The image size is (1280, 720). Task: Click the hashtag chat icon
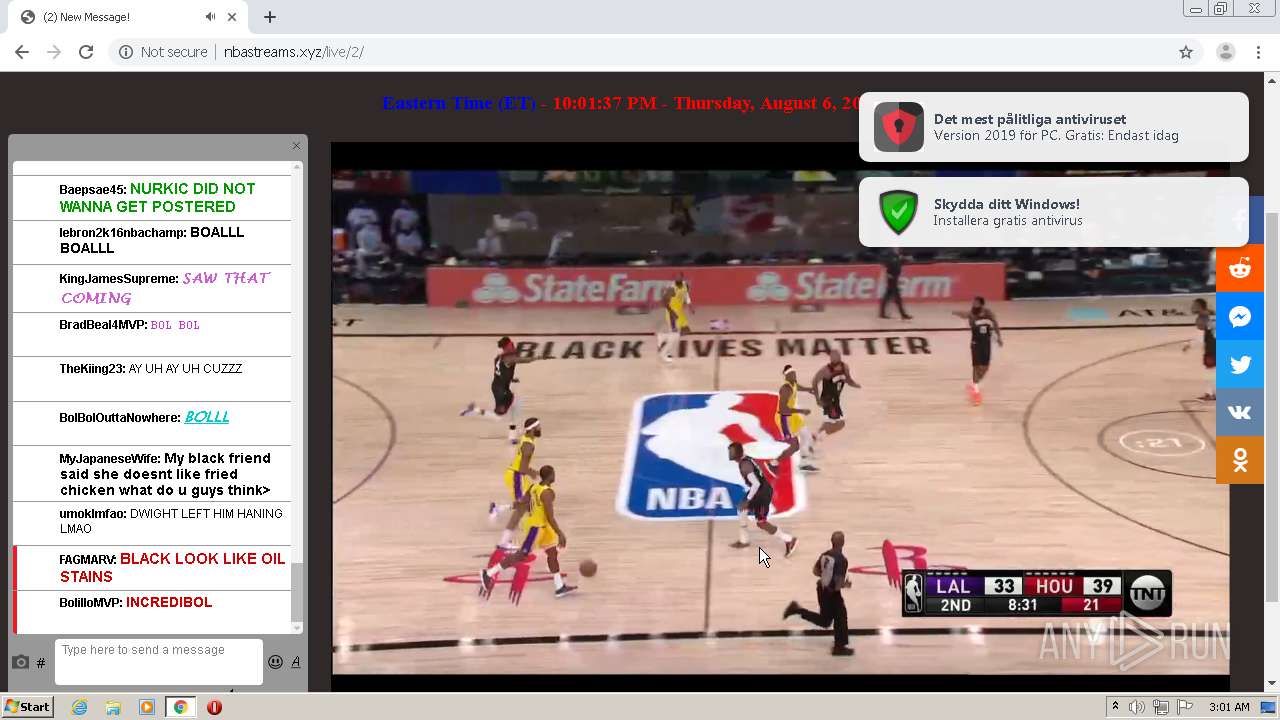pos(41,663)
